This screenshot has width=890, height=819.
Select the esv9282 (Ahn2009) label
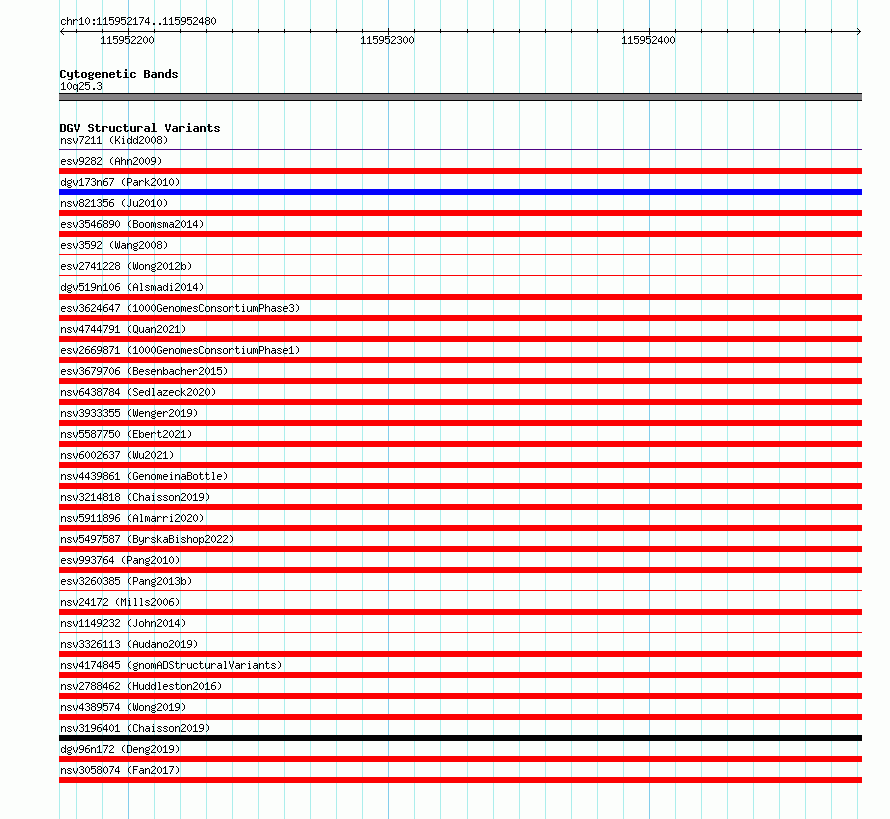[x=111, y=161]
